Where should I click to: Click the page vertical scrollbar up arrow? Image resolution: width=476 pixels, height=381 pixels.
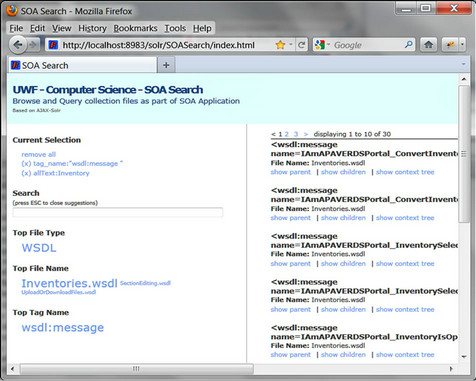point(464,79)
